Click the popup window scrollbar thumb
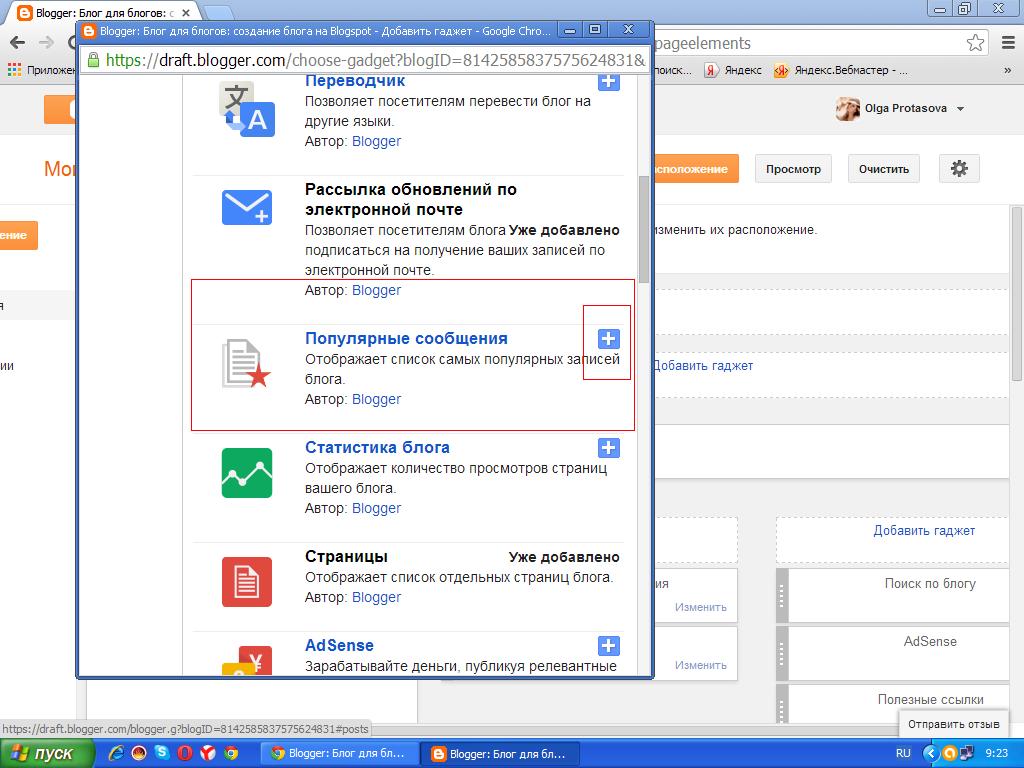This screenshot has height=768, width=1024. (x=644, y=230)
